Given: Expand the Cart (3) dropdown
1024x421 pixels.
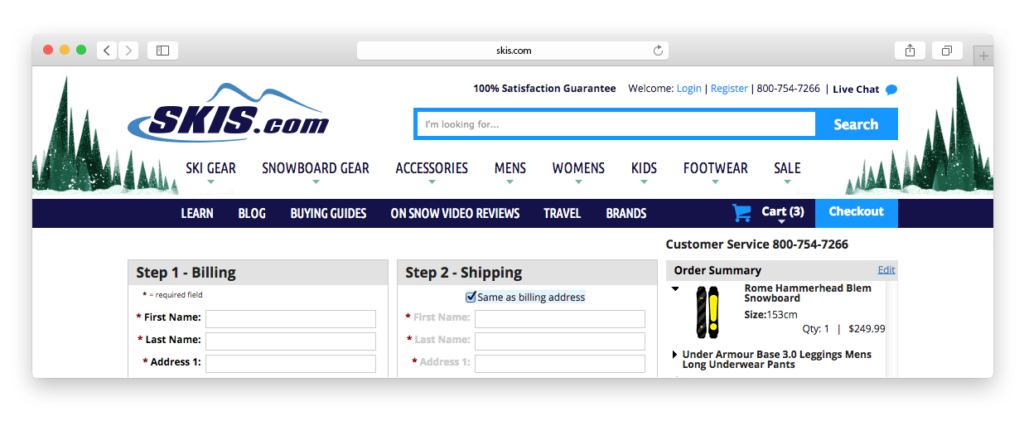Looking at the screenshot, I should [x=782, y=212].
